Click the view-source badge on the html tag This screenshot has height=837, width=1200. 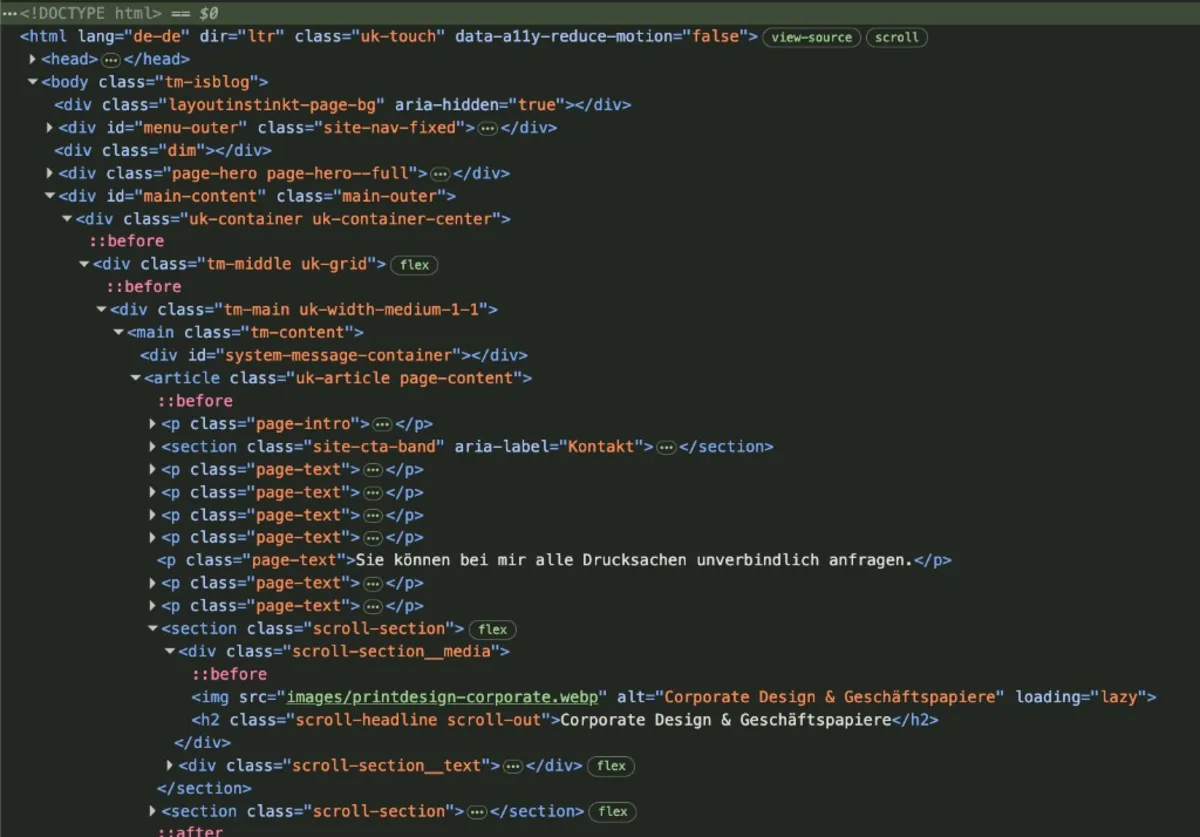[x=811, y=37]
